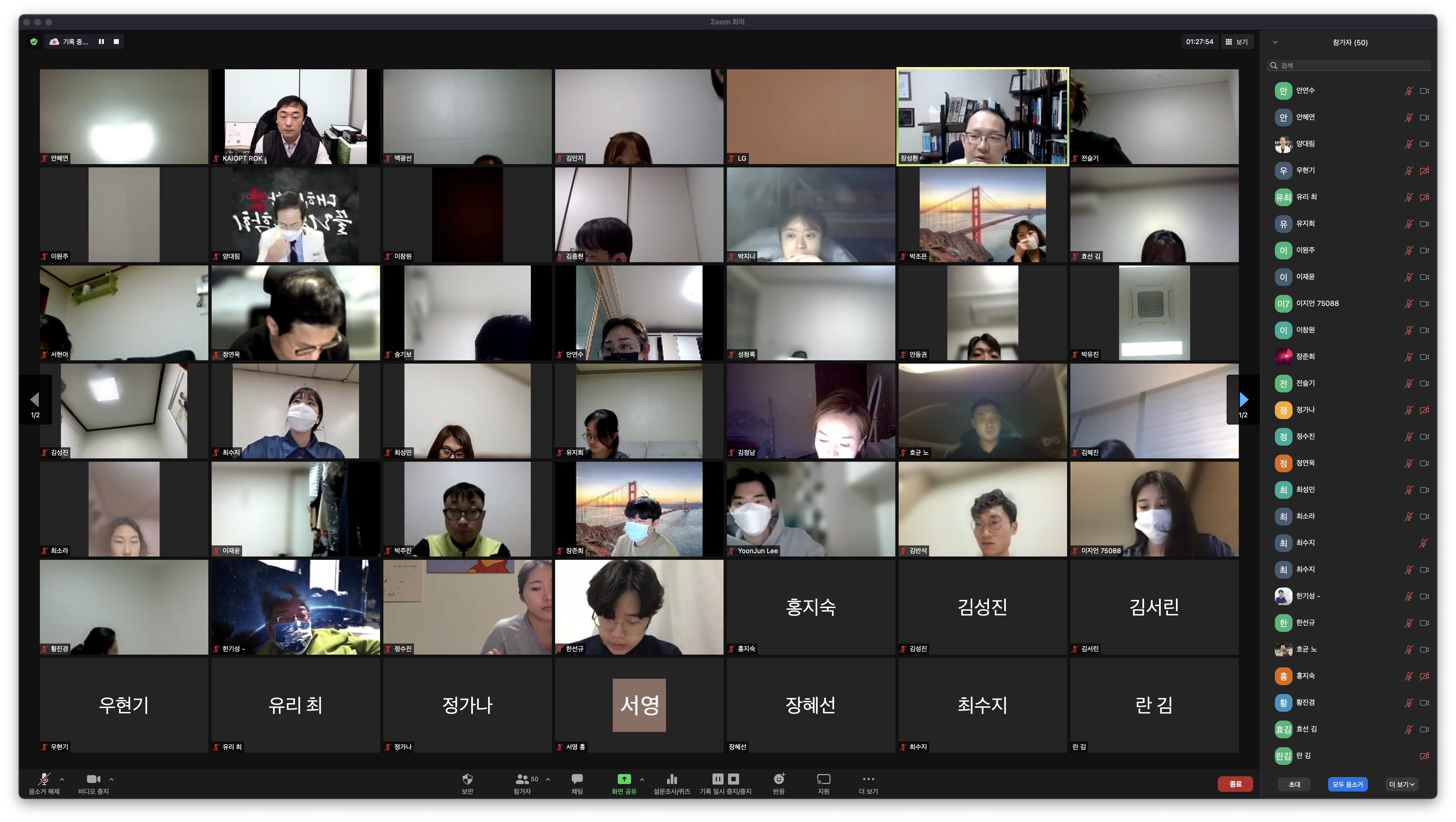
Task: Select the LG video tile
Action: [811, 116]
